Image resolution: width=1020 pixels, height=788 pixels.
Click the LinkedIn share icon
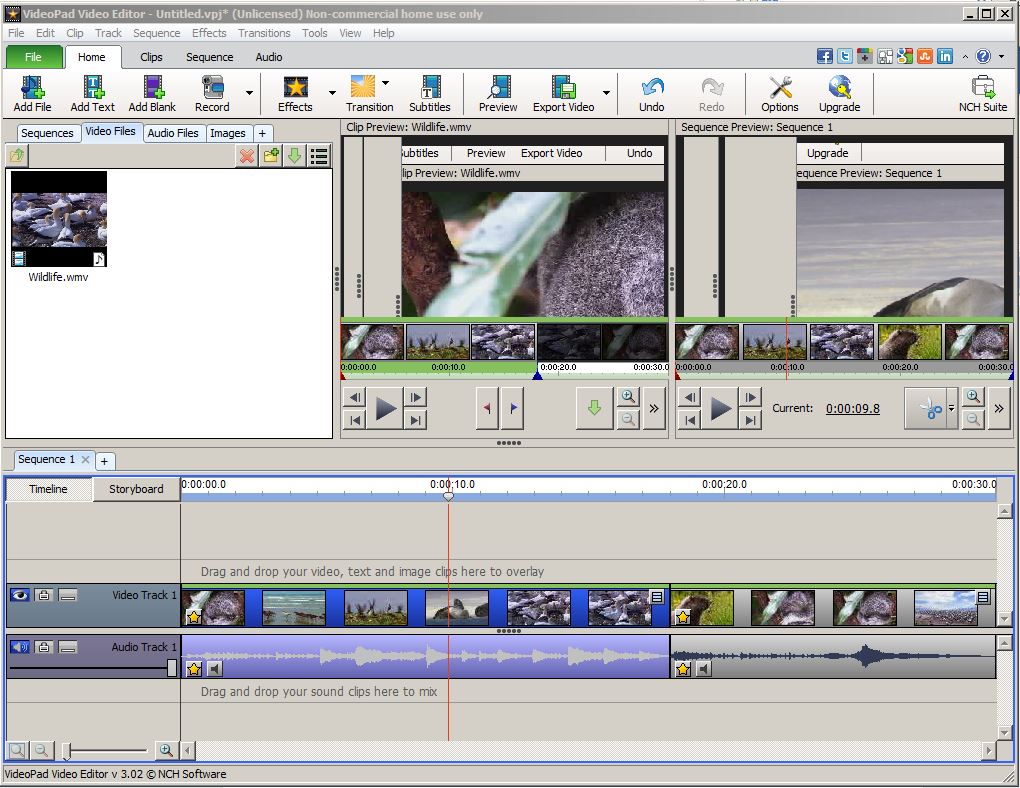(945, 57)
